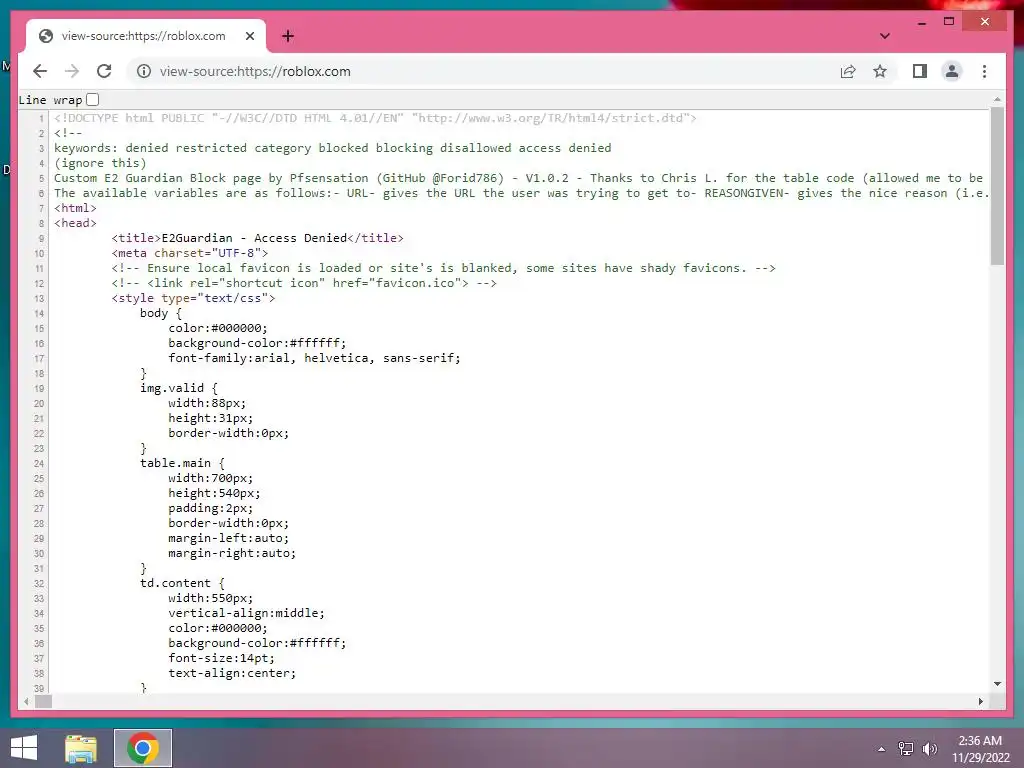The height and width of the screenshot is (768, 1024).
Task: Click the forward navigation arrow
Action: click(x=72, y=71)
